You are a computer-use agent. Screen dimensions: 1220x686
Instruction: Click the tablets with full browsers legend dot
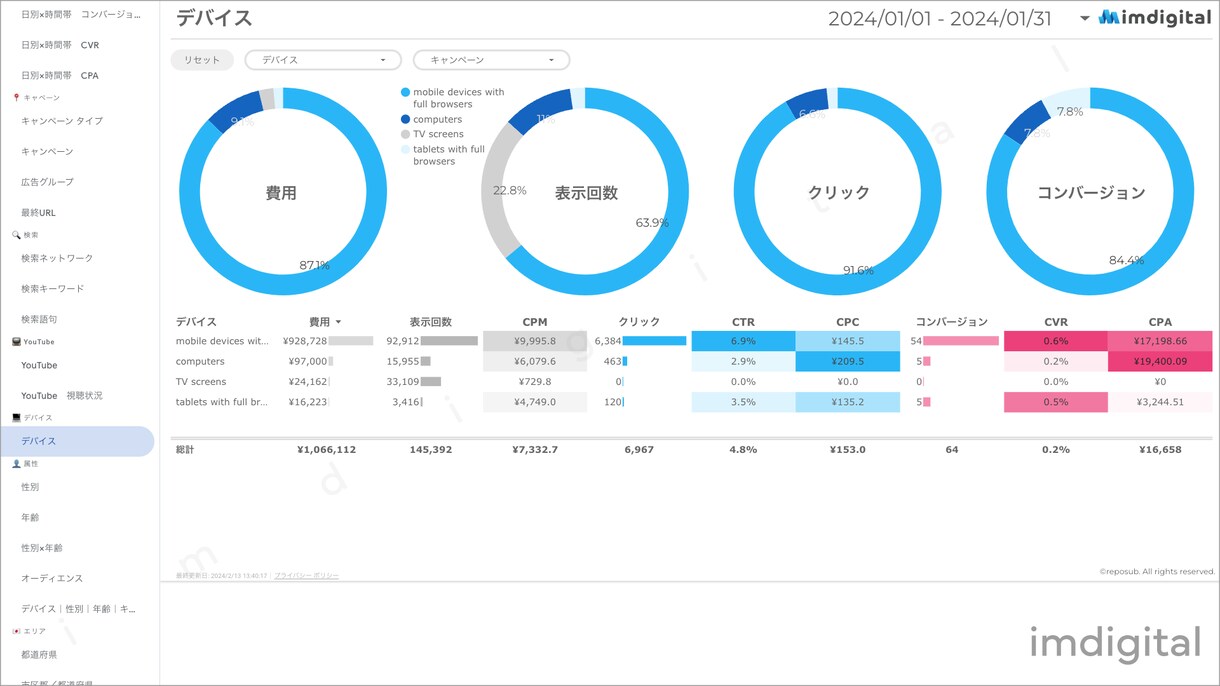pos(405,150)
